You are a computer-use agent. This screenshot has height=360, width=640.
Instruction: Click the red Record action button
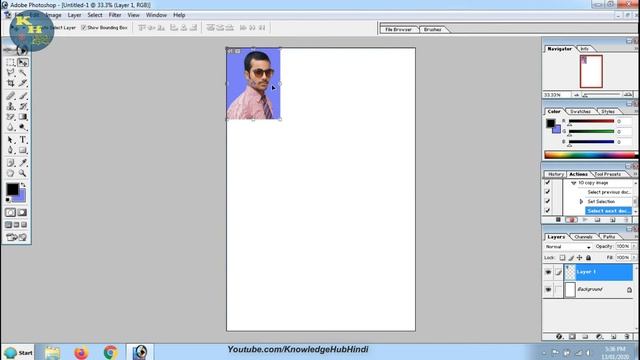tap(572, 220)
